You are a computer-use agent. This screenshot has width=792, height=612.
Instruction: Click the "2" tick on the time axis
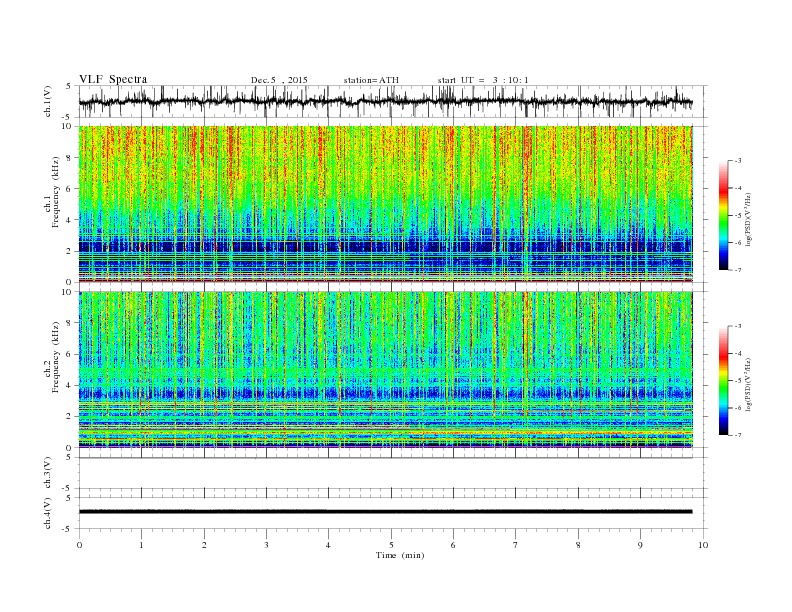[x=204, y=545]
